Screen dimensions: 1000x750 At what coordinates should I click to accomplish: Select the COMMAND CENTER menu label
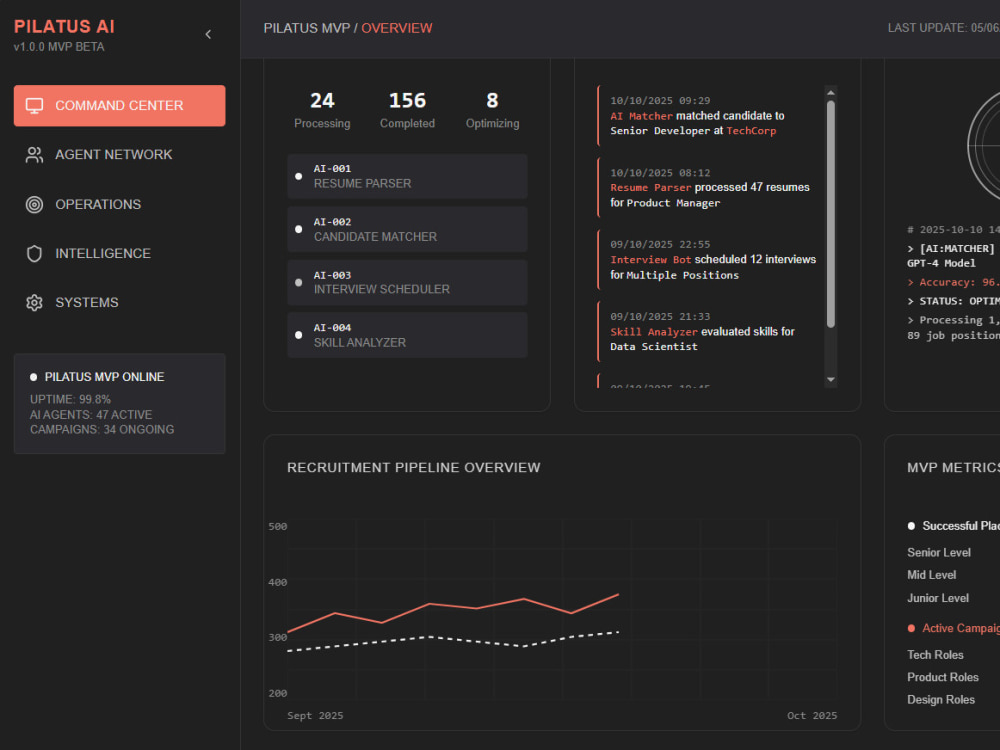pos(119,106)
